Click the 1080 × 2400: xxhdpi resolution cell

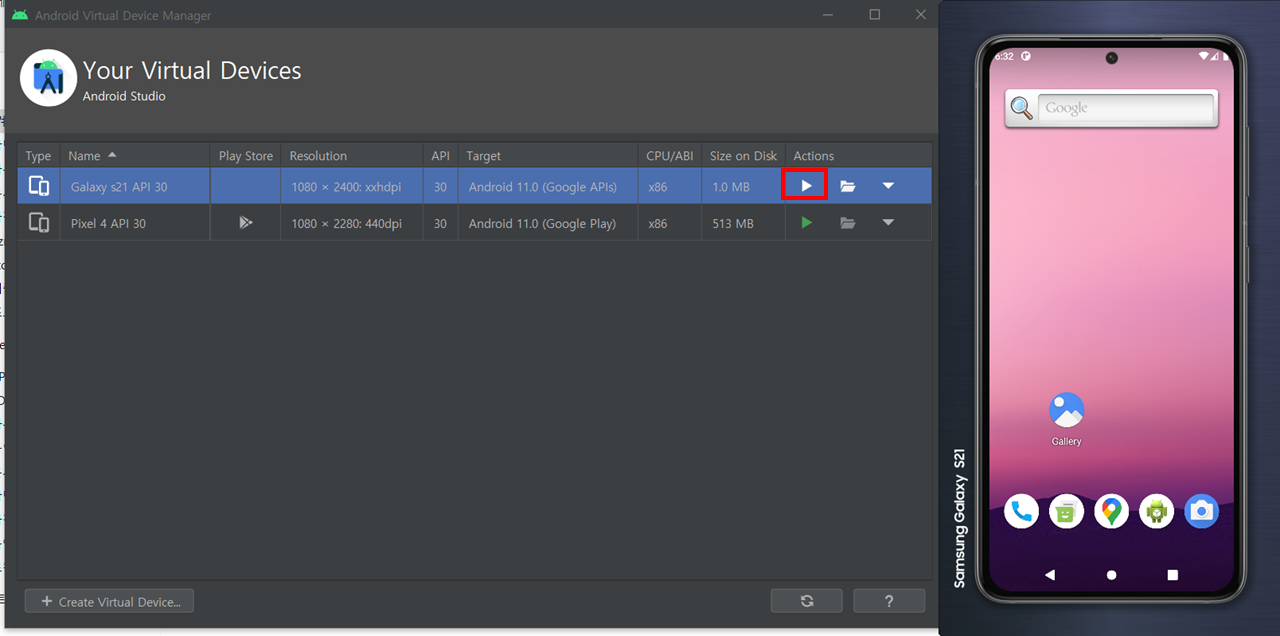pos(352,187)
